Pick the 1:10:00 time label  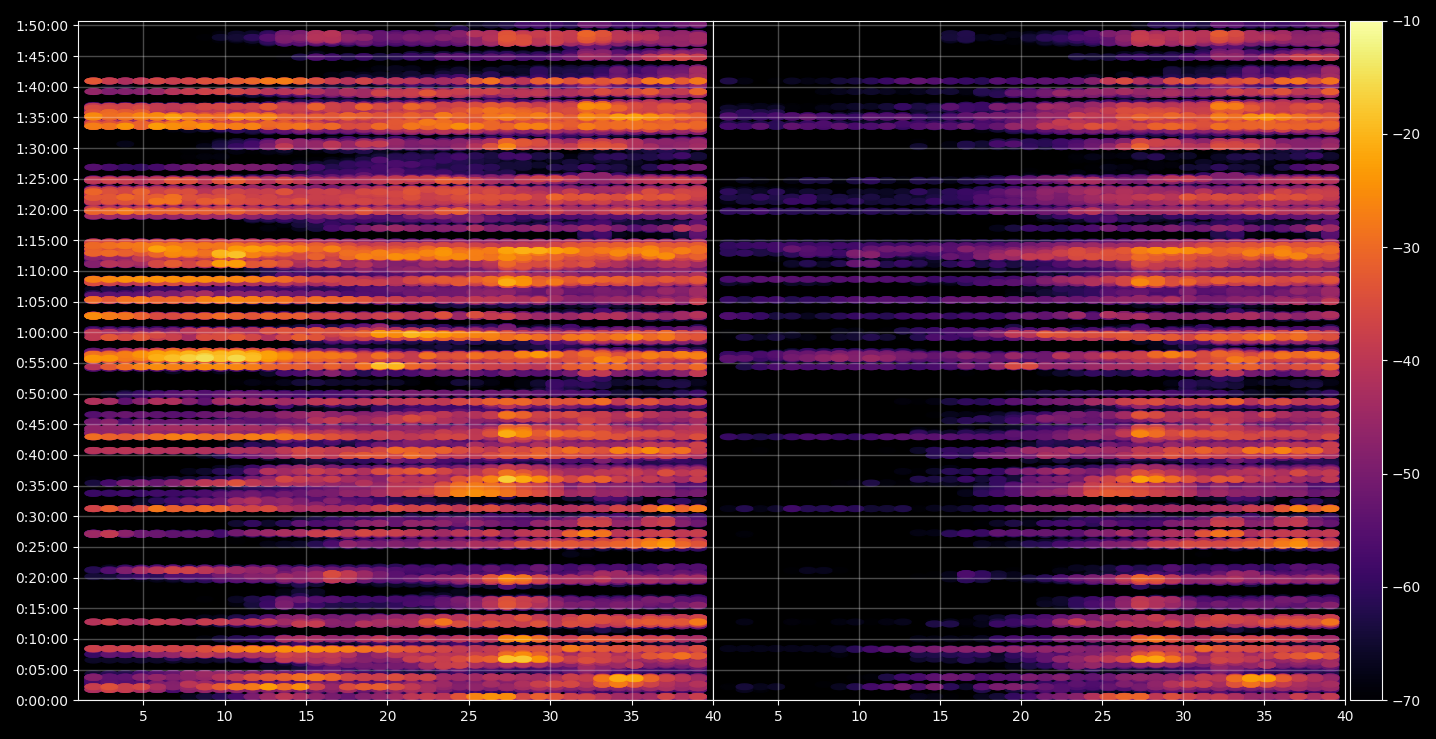42,271
